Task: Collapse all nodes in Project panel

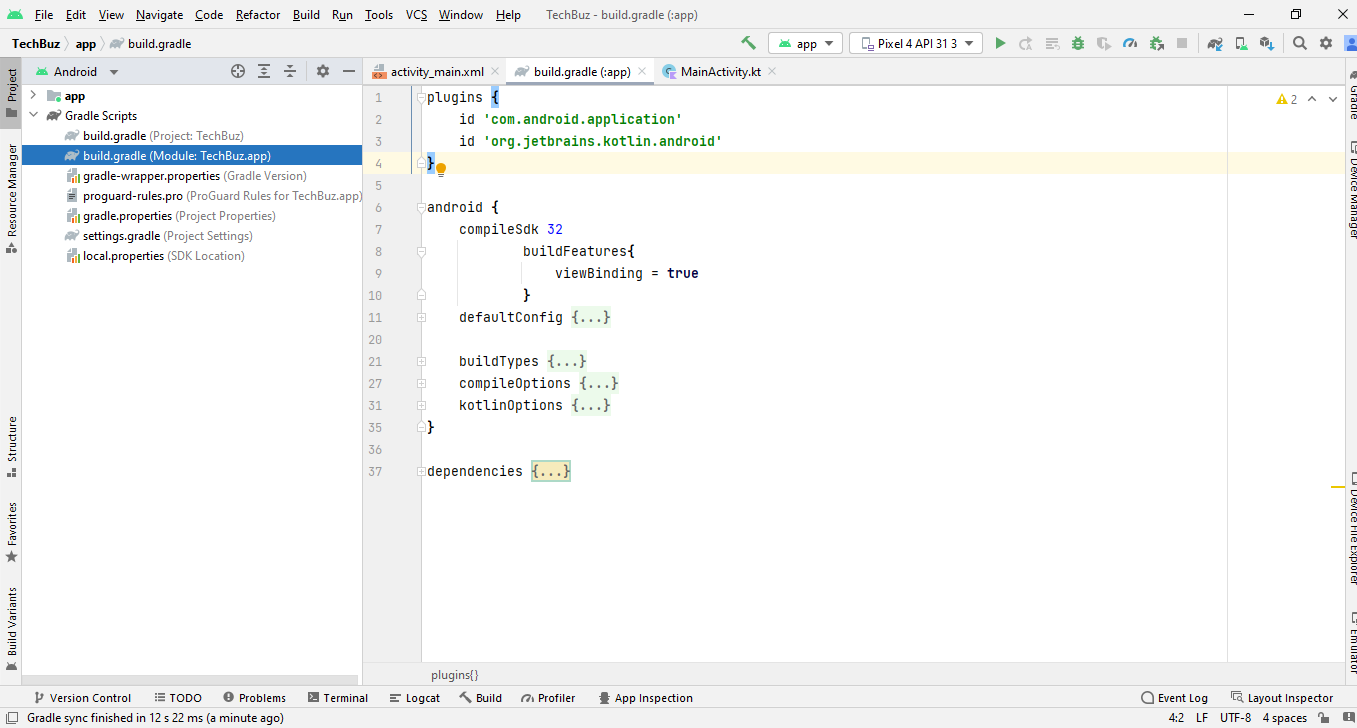Action: coord(290,71)
